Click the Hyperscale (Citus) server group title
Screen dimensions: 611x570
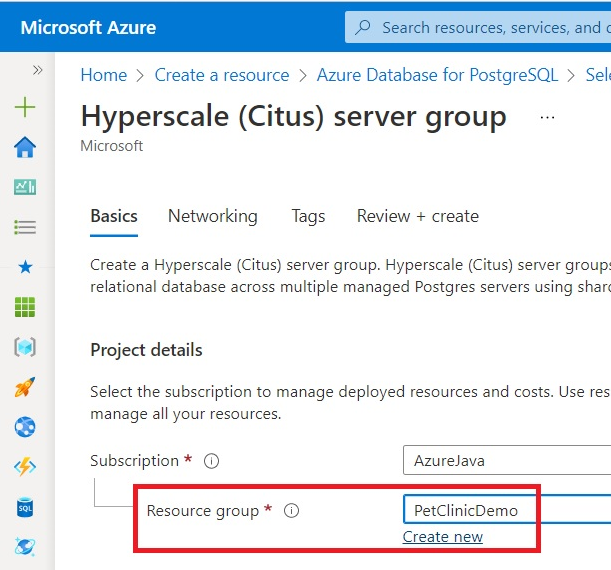pos(293,116)
